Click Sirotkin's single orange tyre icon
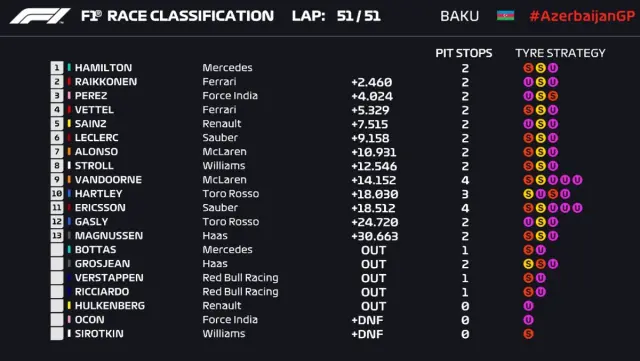This screenshot has width=640, height=361. tap(528, 334)
